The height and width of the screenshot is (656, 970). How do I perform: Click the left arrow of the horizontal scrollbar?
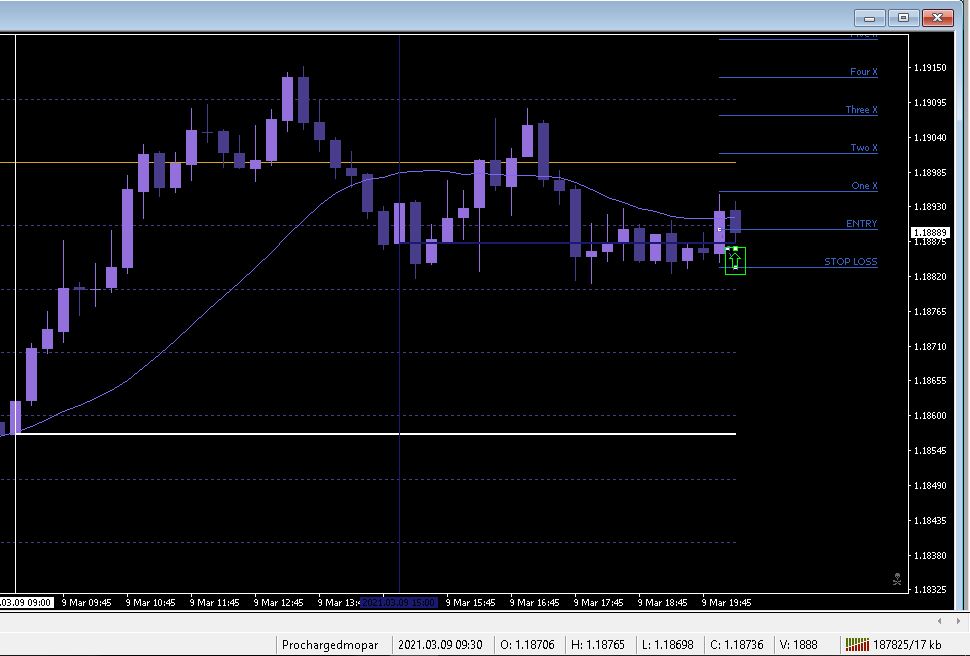pos(941,618)
